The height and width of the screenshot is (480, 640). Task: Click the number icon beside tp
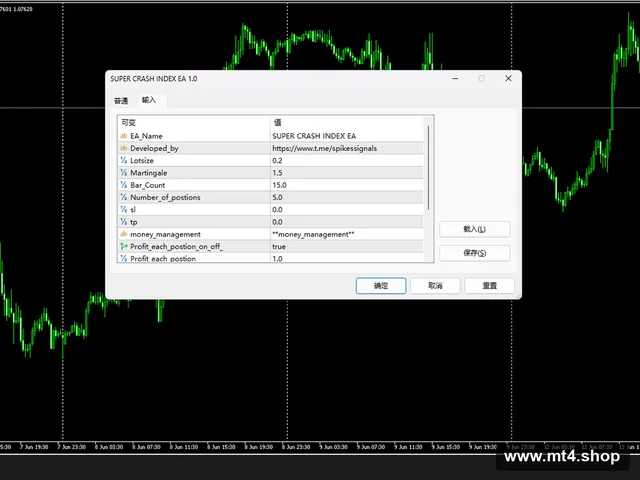point(124,222)
